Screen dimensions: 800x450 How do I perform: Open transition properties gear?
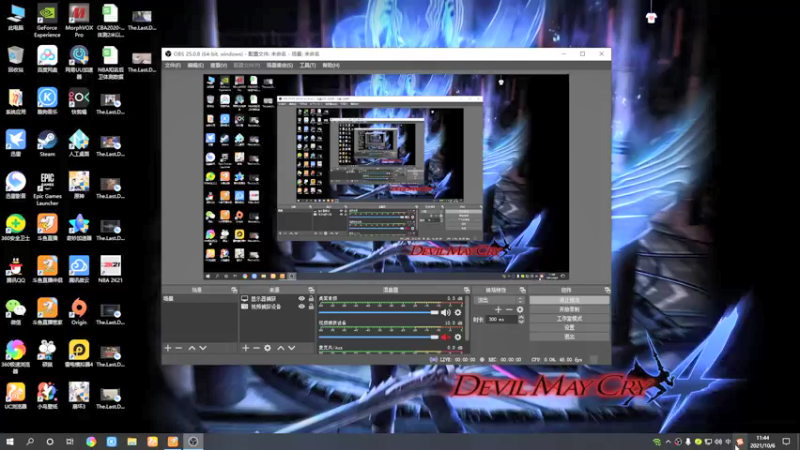(x=520, y=310)
